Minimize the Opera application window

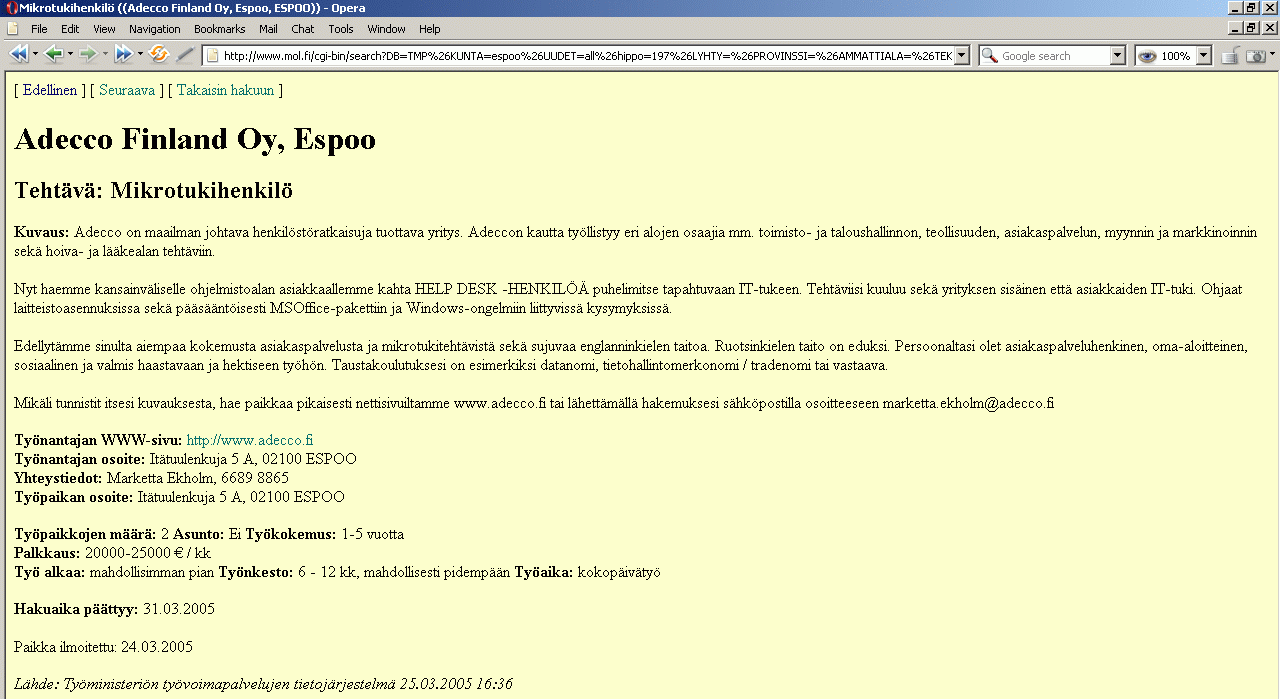[x=1236, y=8]
